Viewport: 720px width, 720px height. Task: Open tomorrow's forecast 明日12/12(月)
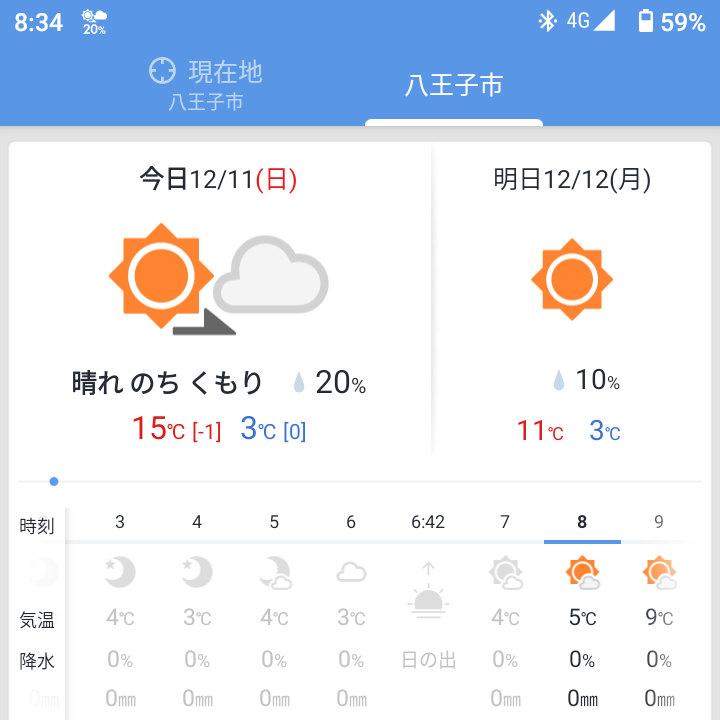click(572, 180)
